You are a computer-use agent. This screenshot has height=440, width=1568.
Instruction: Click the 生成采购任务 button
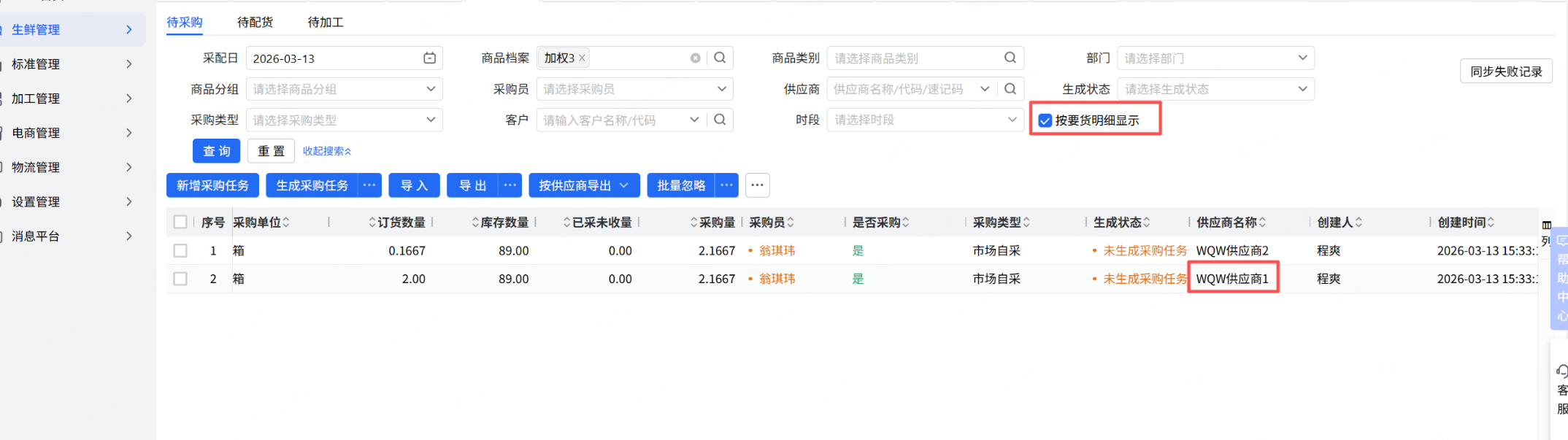pos(312,185)
